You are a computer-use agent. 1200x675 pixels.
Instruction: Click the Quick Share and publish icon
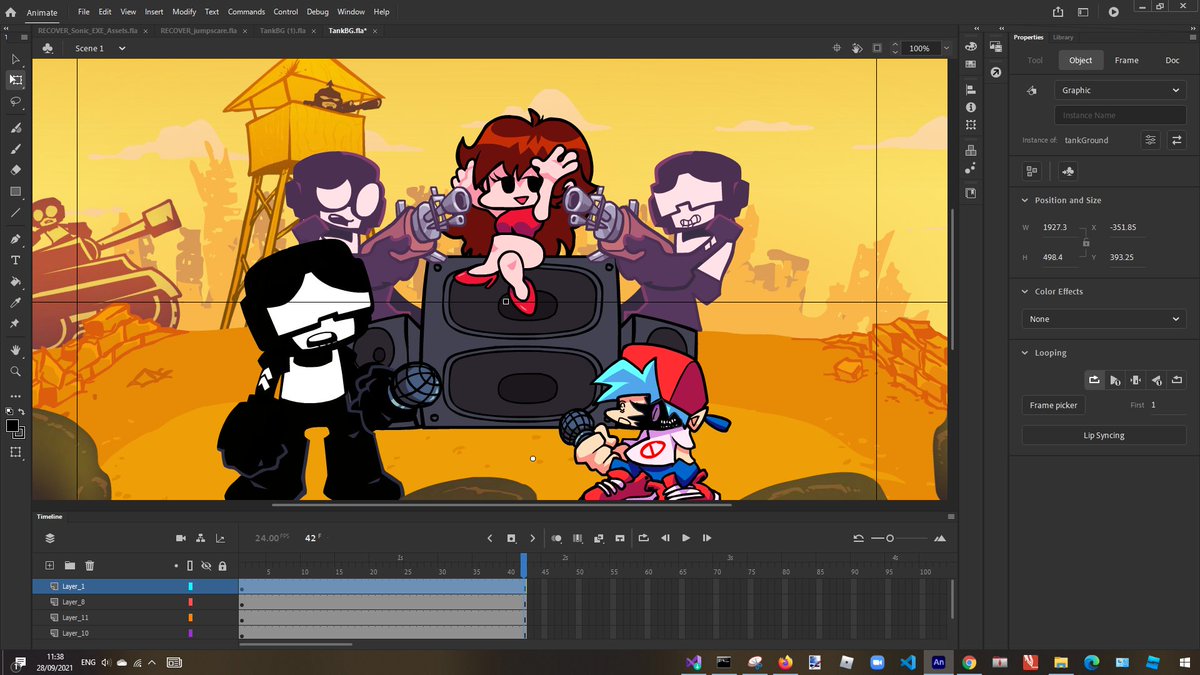[x=1058, y=12]
